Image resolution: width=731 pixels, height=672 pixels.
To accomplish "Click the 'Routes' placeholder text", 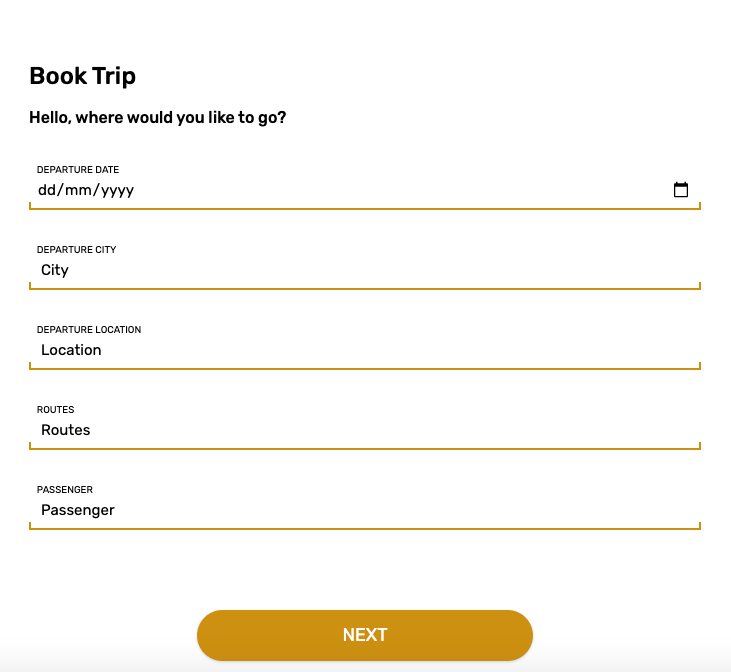I will [x=65, y=430].
